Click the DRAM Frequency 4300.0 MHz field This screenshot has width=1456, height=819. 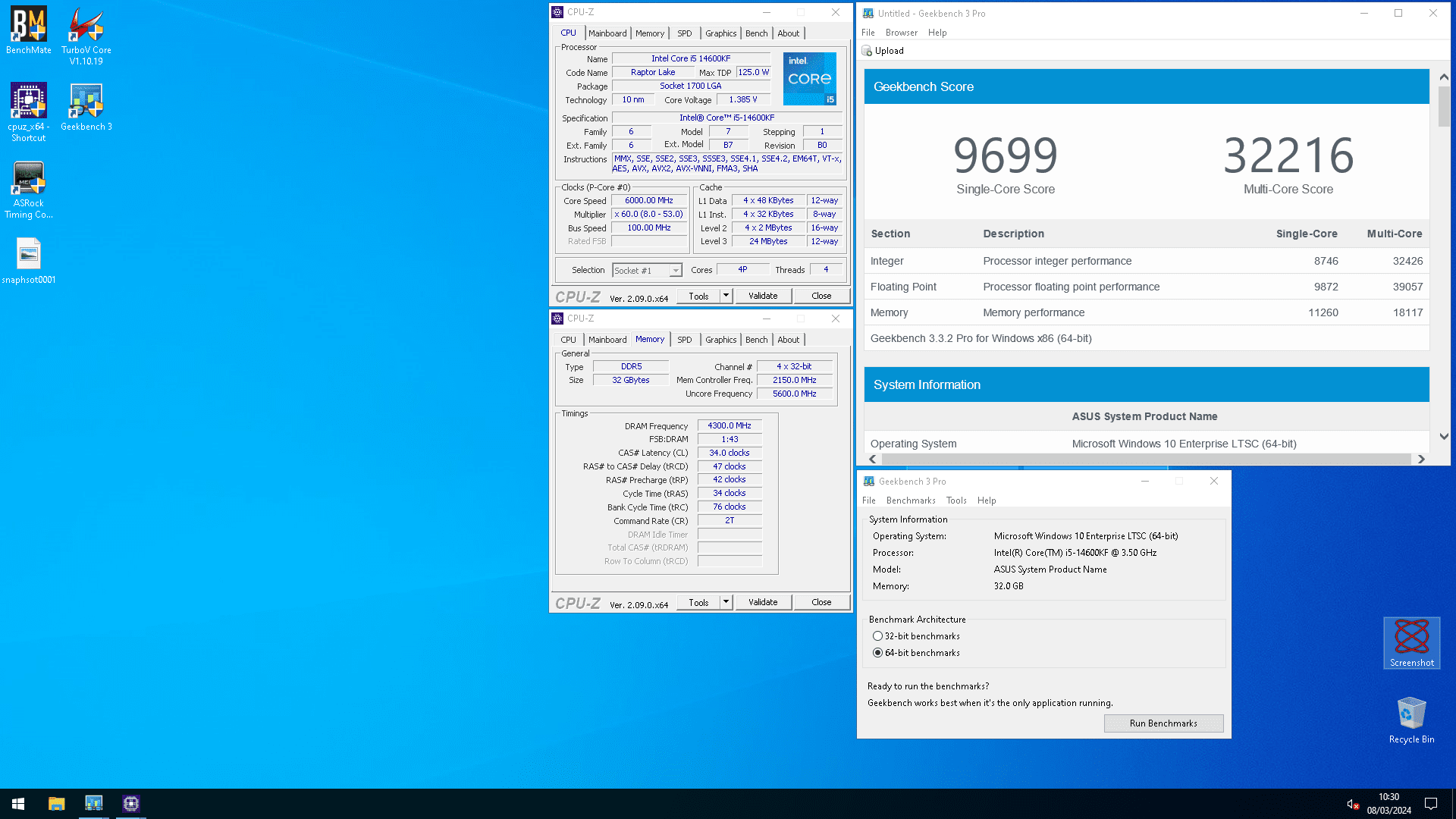coord(730,426)
